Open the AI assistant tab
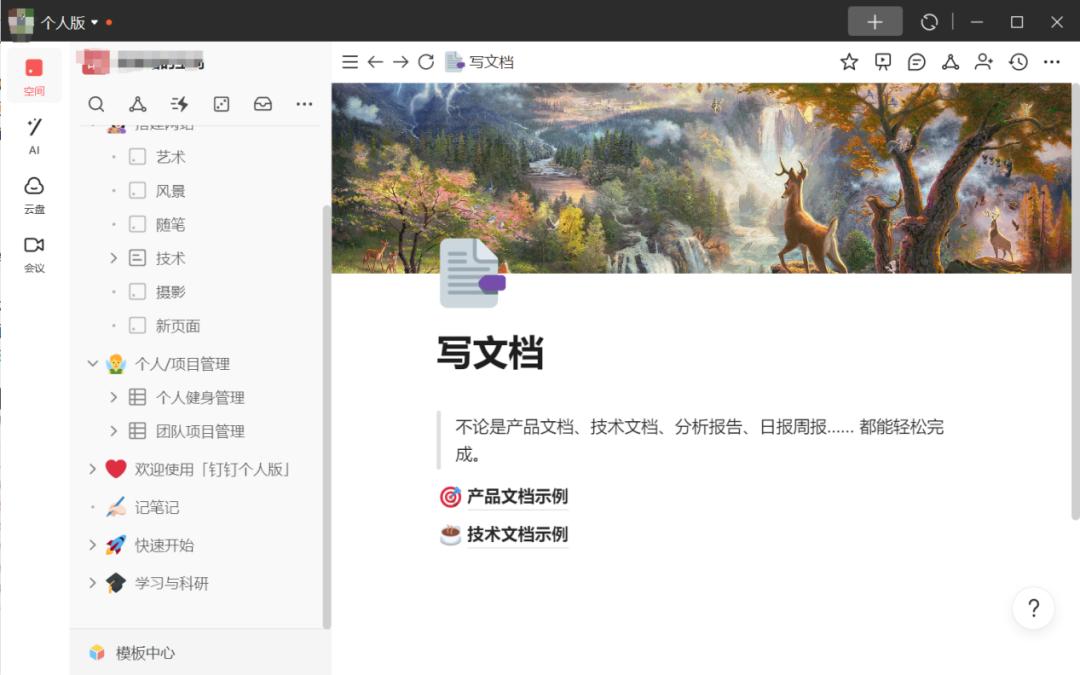Viewport: 1080px width, 675px height. pos(34,135)
